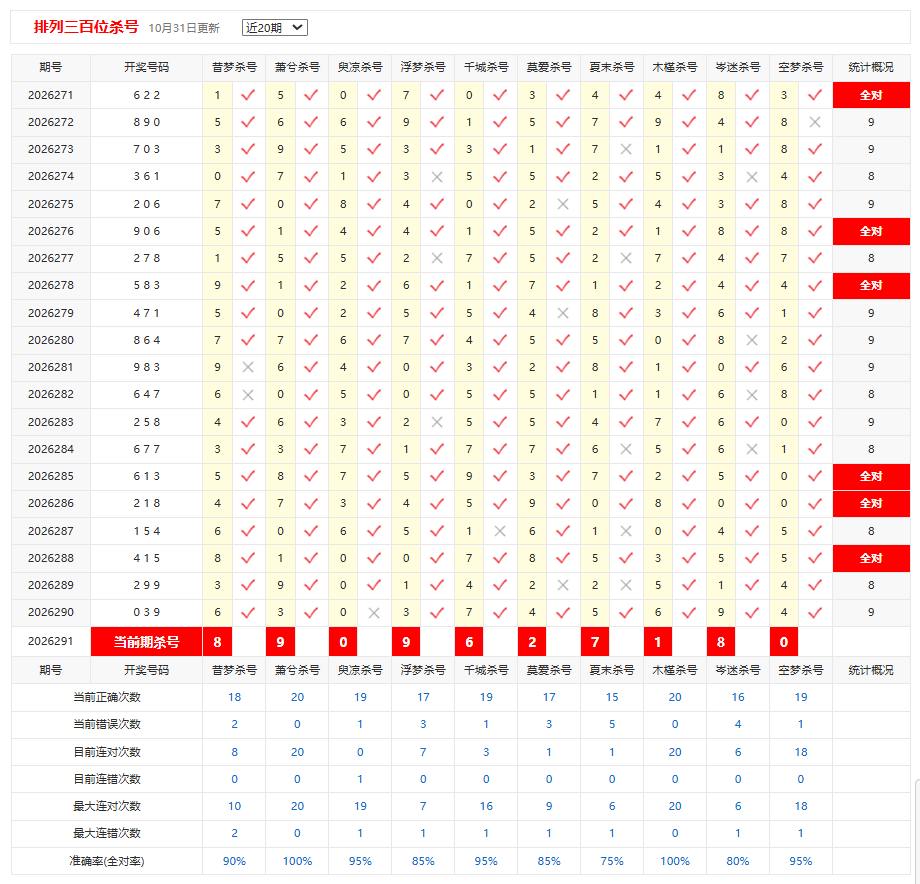Click the red check in row 2026276 under 浮梦杀号
The image size is (920, 884).
point(437,231)
